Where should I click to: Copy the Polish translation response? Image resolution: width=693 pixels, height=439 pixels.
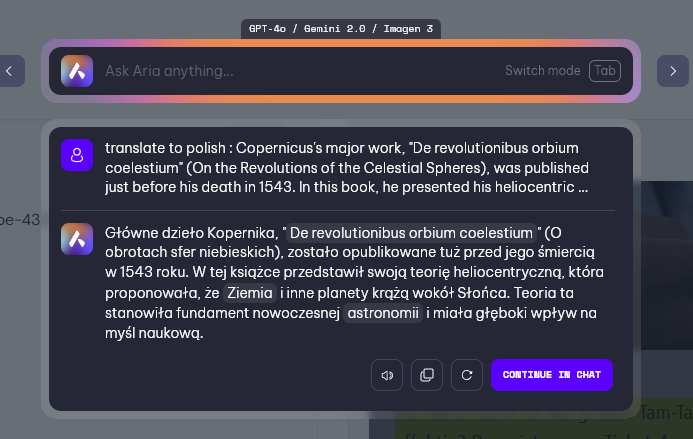click(x=427, y=375)
